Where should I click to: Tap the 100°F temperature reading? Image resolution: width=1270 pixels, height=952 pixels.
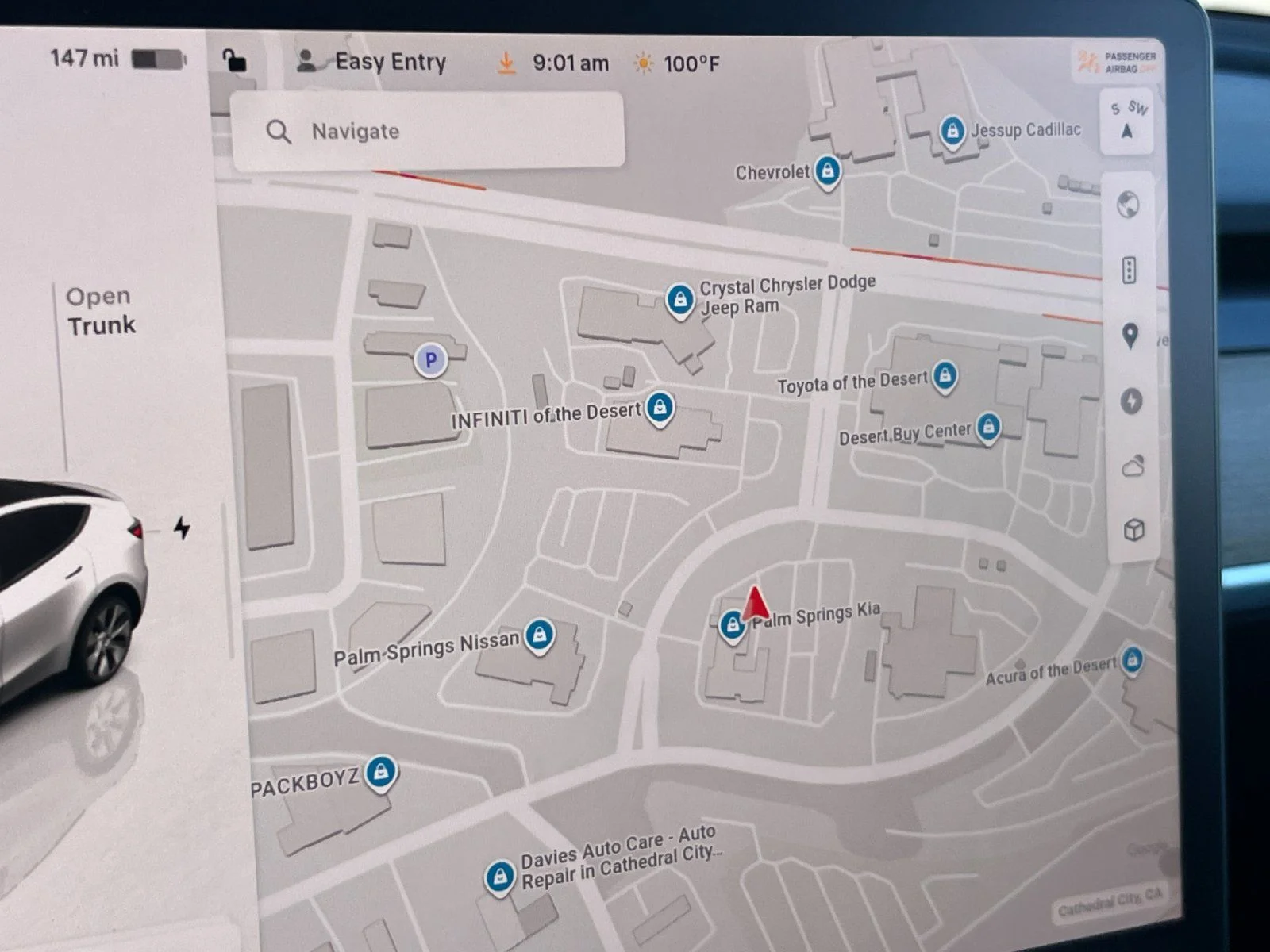(691, 64)
